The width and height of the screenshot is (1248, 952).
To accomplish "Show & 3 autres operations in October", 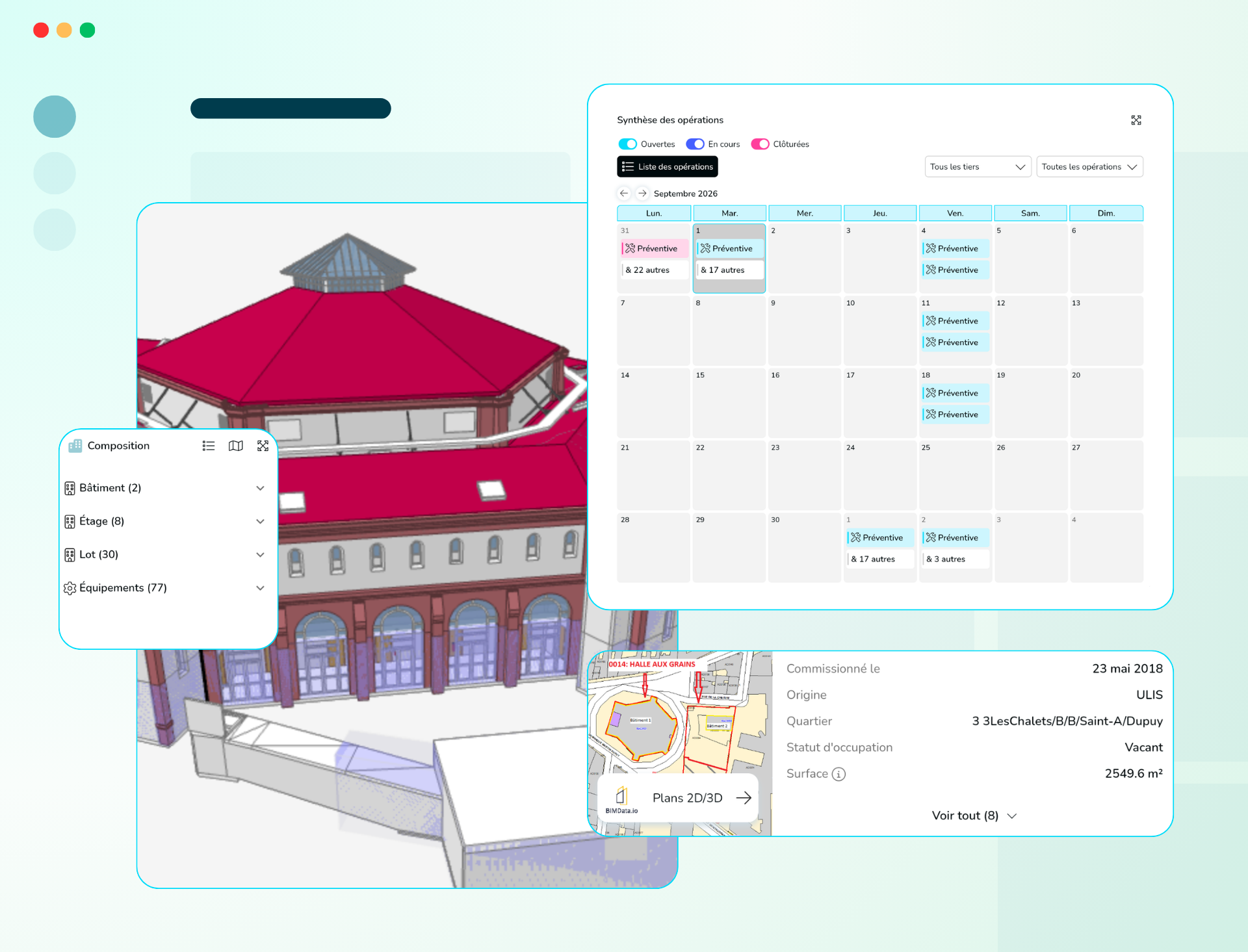I will (x=955, y=559).
